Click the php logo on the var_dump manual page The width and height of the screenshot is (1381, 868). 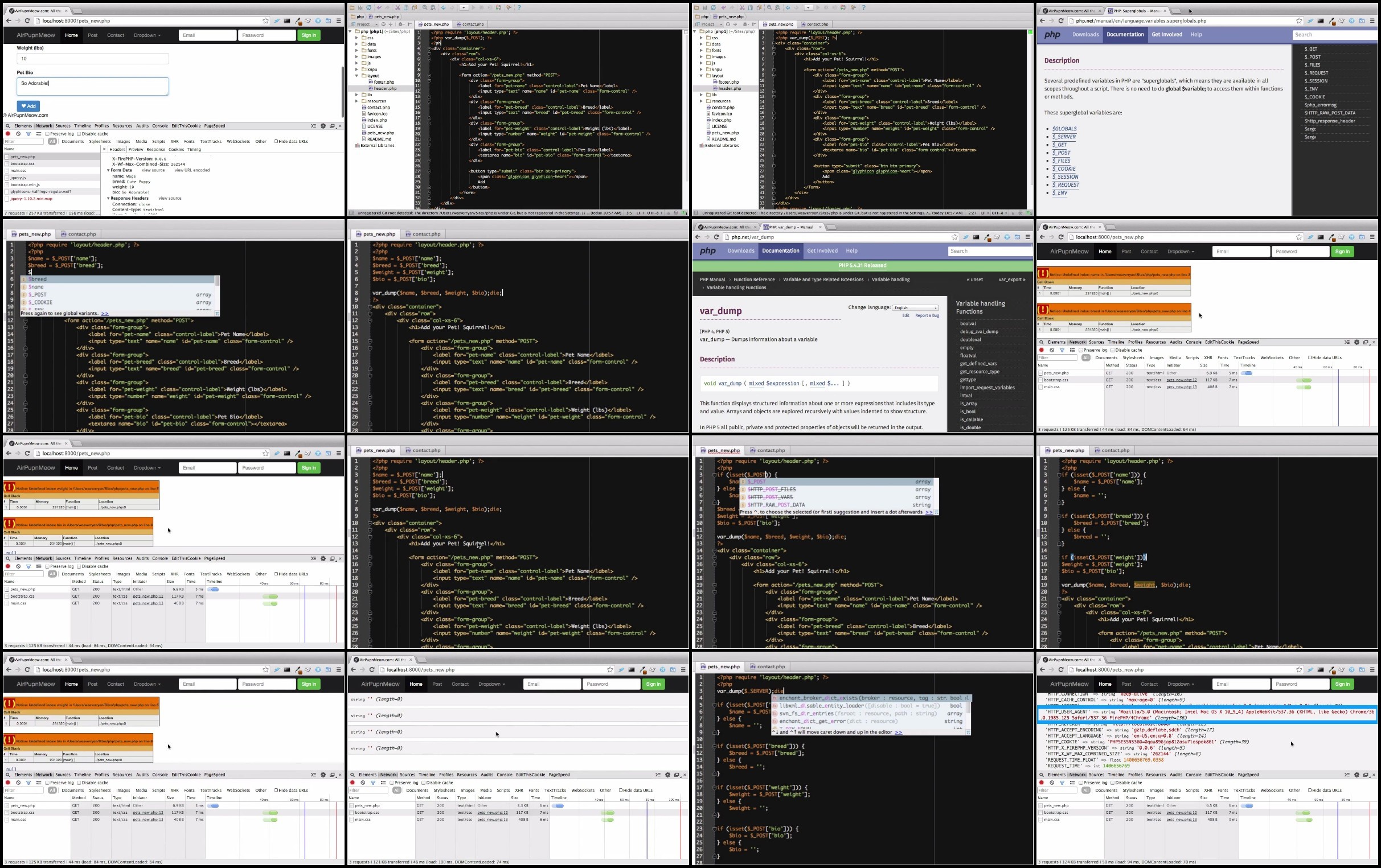tap(708, 251)
